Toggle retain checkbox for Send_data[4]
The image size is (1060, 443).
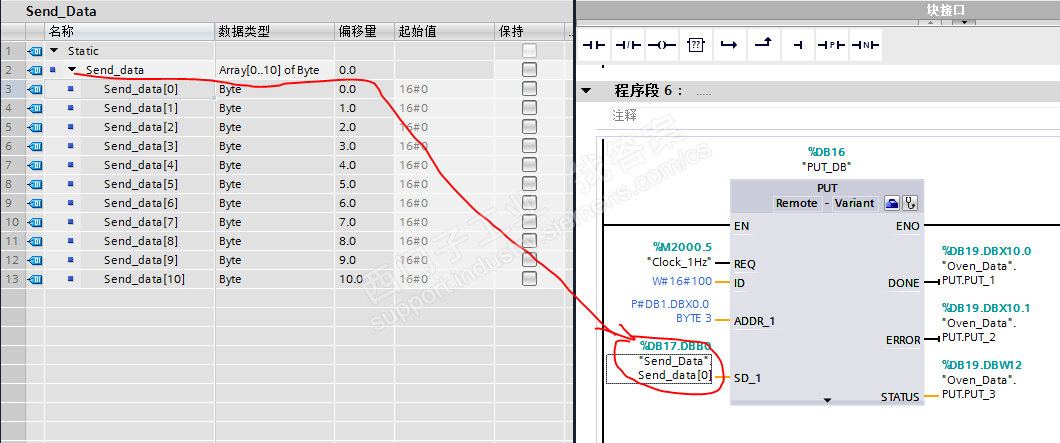point(529,164)
